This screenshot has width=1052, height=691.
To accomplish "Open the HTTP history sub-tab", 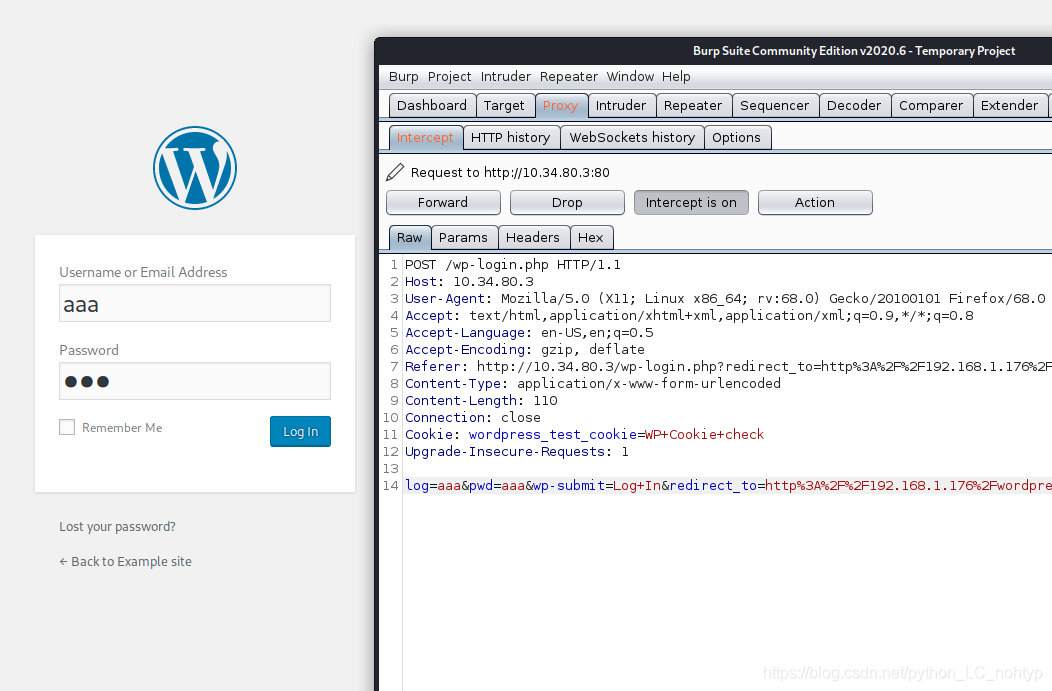I will (511, 138).
